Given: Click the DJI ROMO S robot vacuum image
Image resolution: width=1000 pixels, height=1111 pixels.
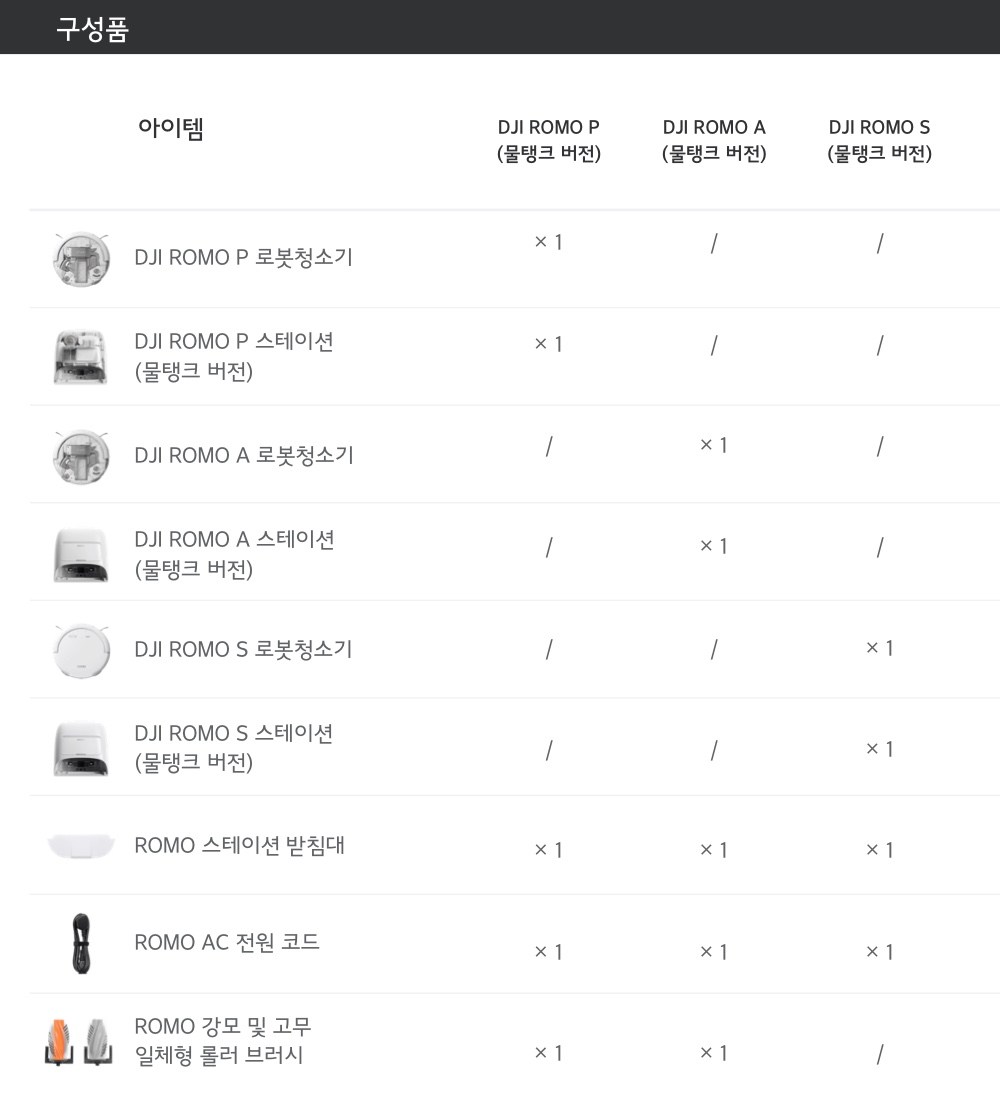Looking at the screenshot, I should (x=81, y=650).
